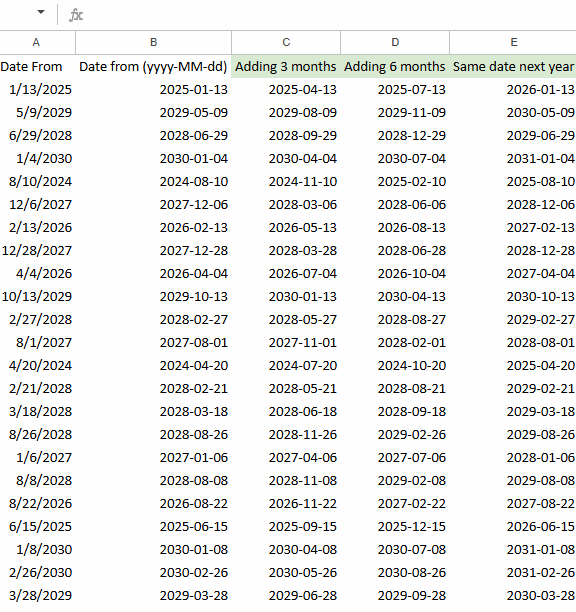Select the 'Adding 3 months' header cell
576x612 pixels.
pyautogui.click(x=286, y=67)
